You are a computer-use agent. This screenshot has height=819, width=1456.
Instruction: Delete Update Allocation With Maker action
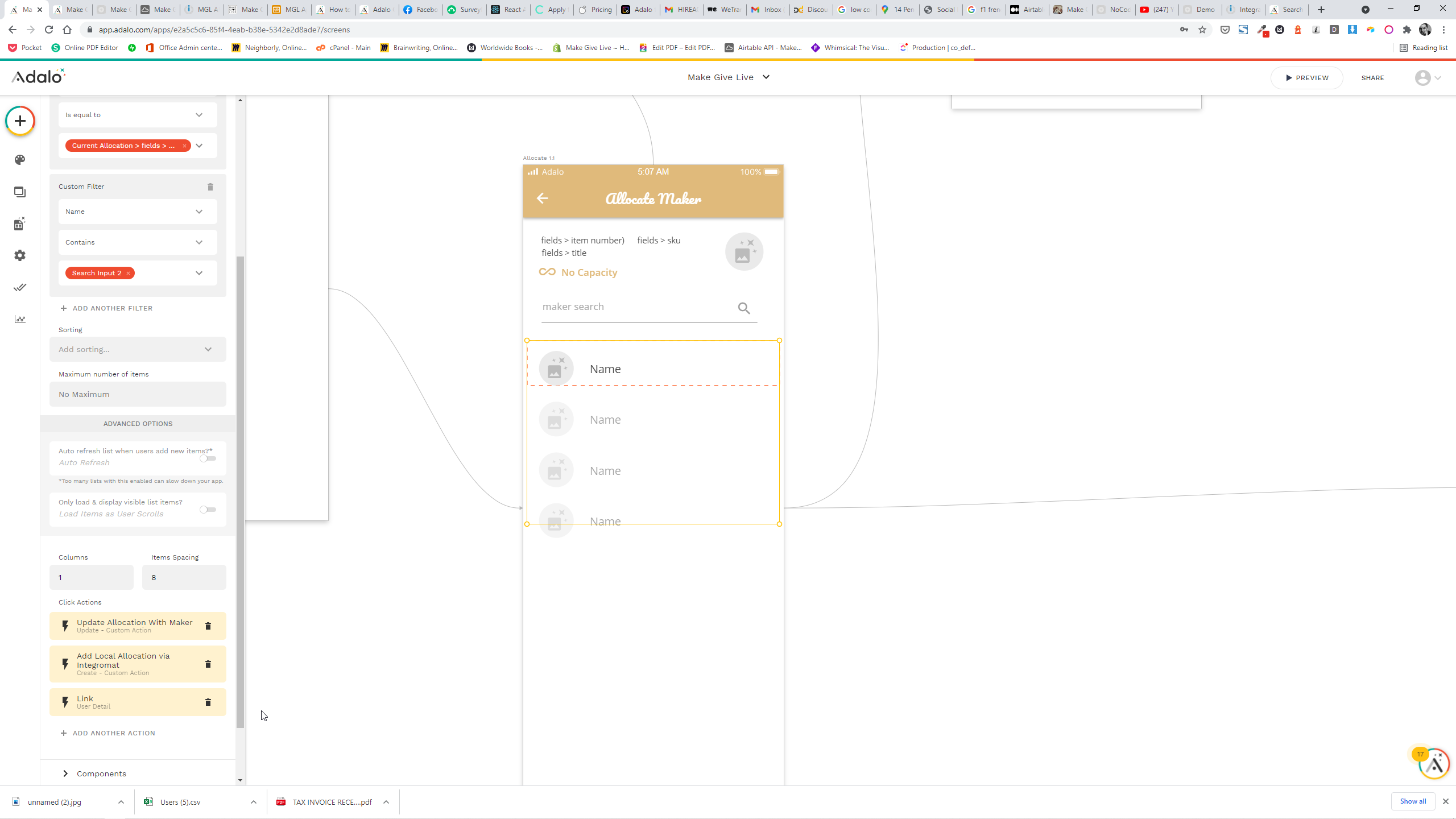pyautogui.click(x=208, y=626)
